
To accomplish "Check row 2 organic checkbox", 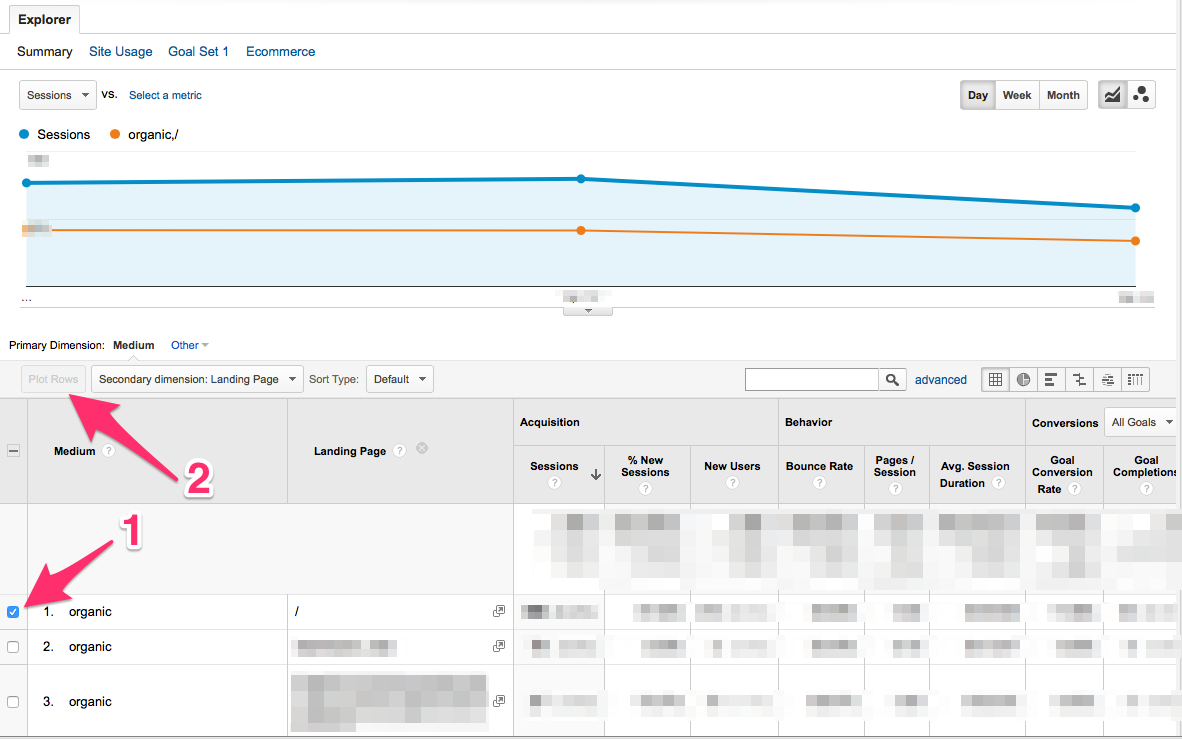I will pos(13,647).
